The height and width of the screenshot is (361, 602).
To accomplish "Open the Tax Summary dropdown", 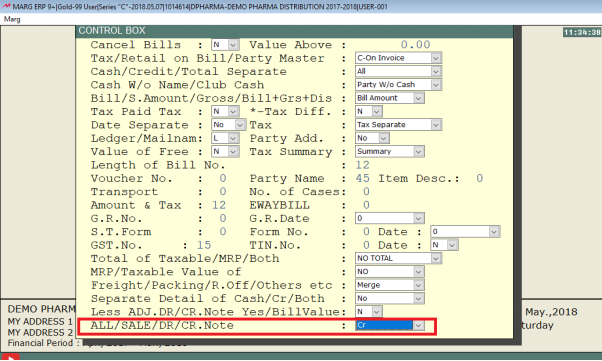I will tap(390, 151).
